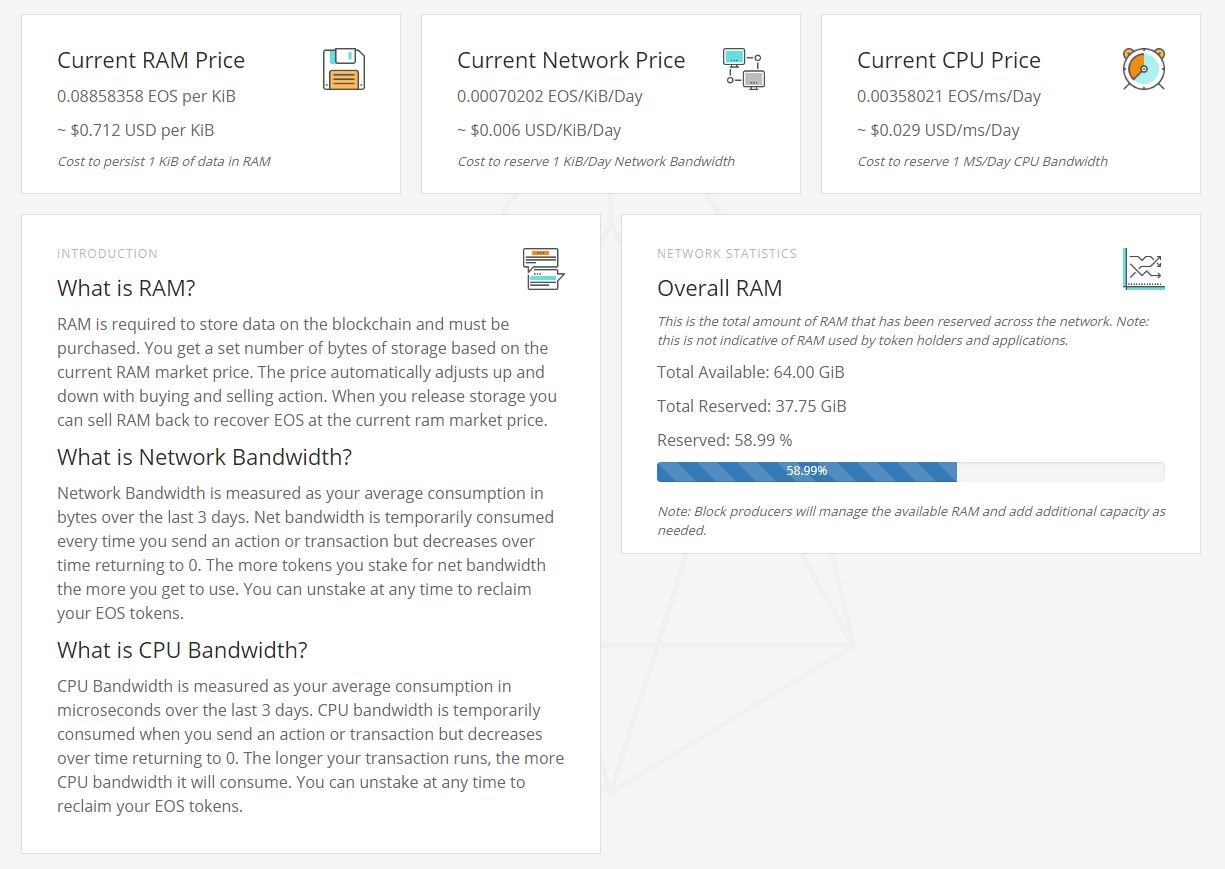Select the 0.00070202 EOS/KiB/Day value

click(x=549, y=96)
